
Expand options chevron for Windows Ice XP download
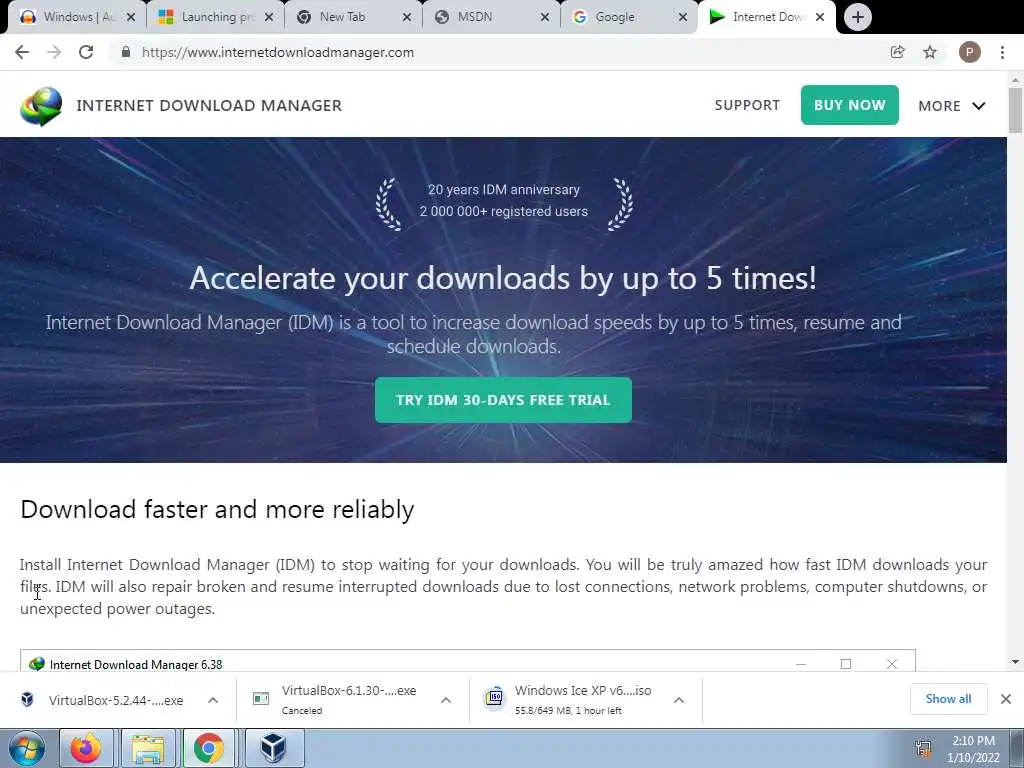(x=679, y=700)
